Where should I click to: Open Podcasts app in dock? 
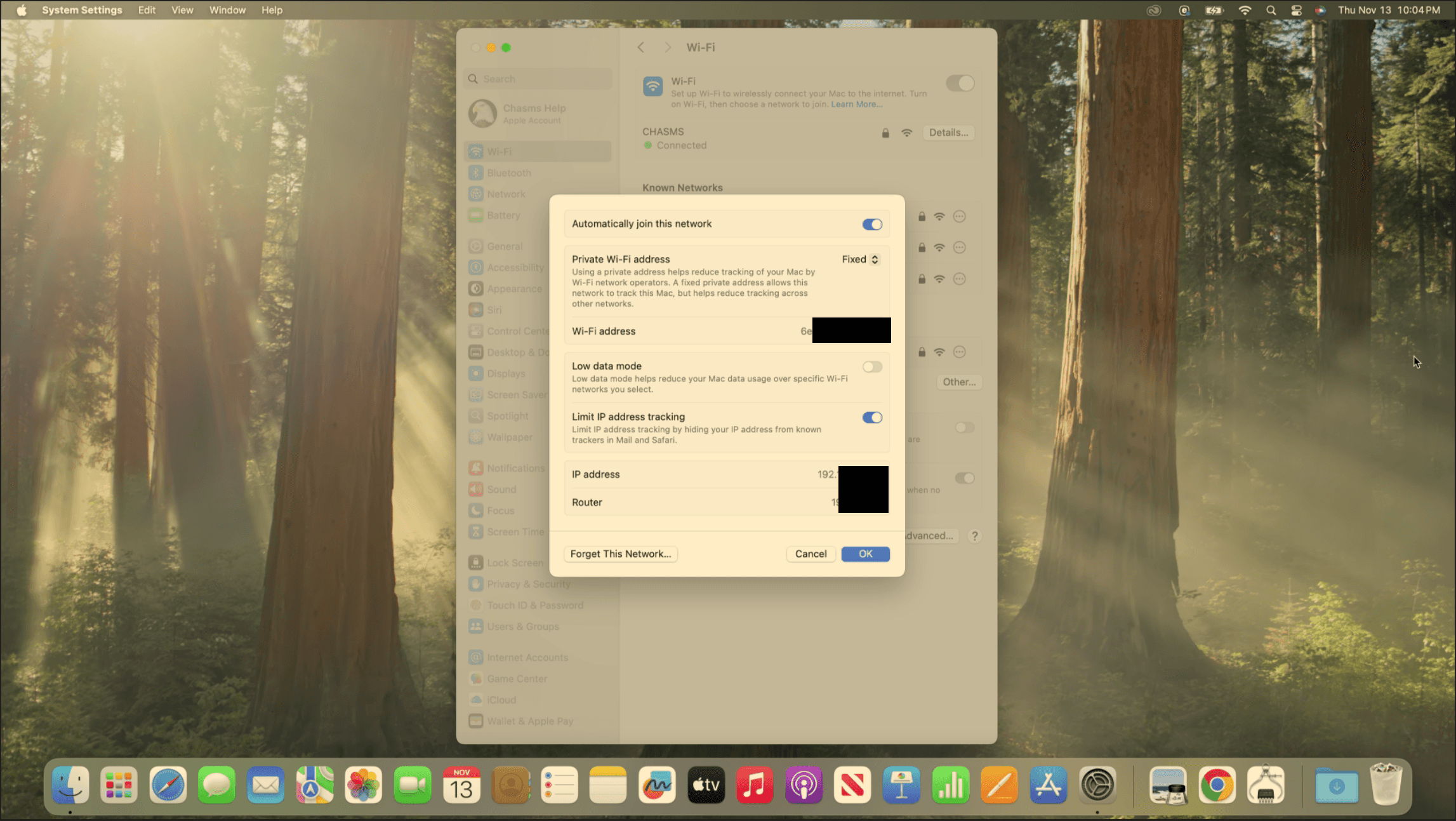point(804,785)
